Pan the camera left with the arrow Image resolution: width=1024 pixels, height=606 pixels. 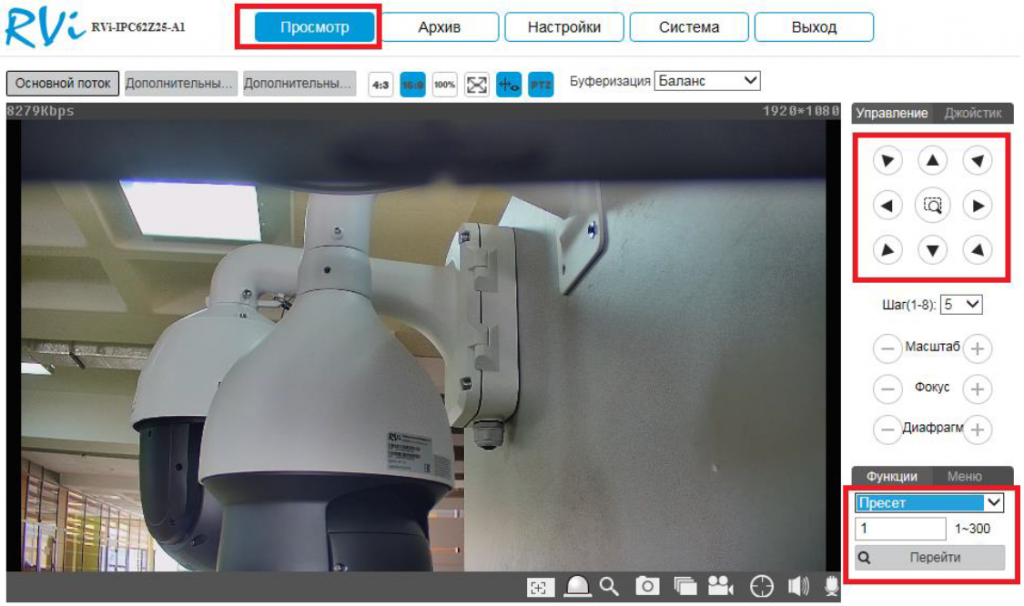[x=887, y=206]
